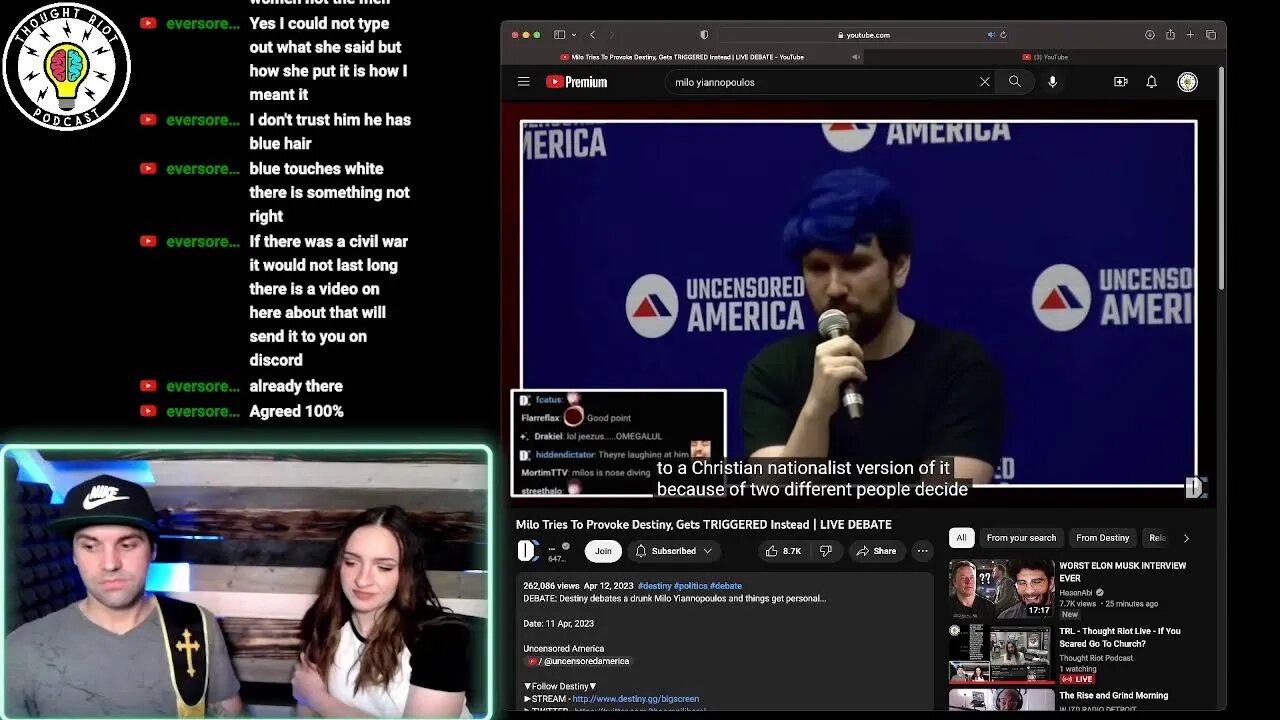Open WORST ELON MUSK INTERVIEW EVER title
Image resolution: width=1280 pixels, height=720 pixels.
1122,572
